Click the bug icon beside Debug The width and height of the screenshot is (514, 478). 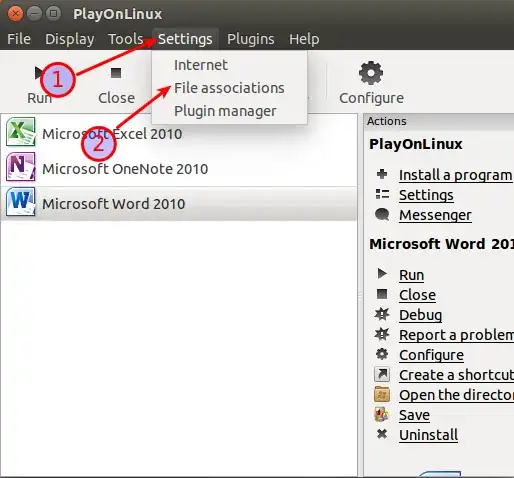click(382, 314)
